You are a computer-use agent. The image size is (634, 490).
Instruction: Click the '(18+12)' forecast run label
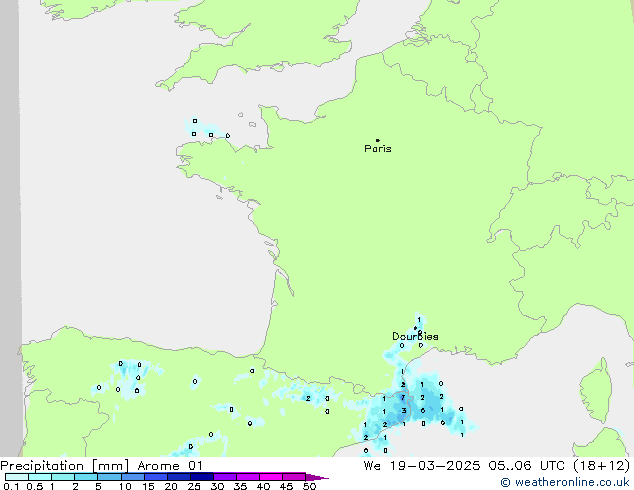[602, 466]
